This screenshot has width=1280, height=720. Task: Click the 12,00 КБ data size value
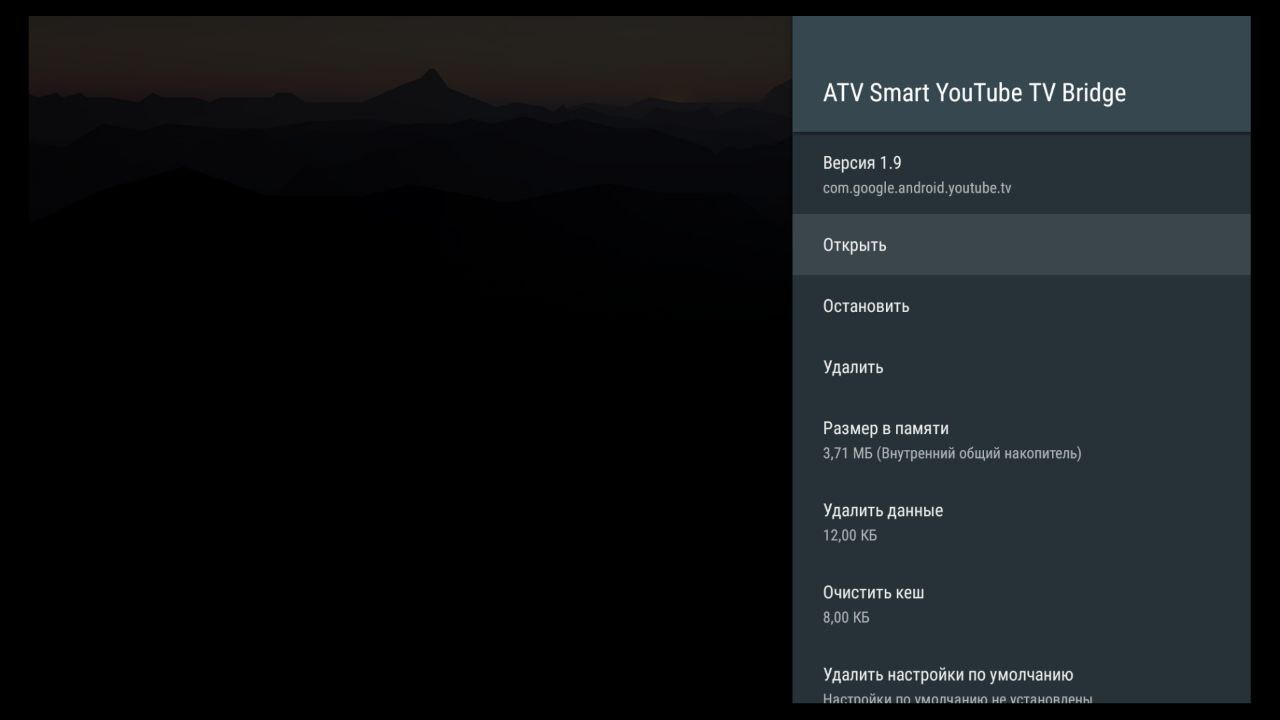pyautogui.click(x=850, y=536)
